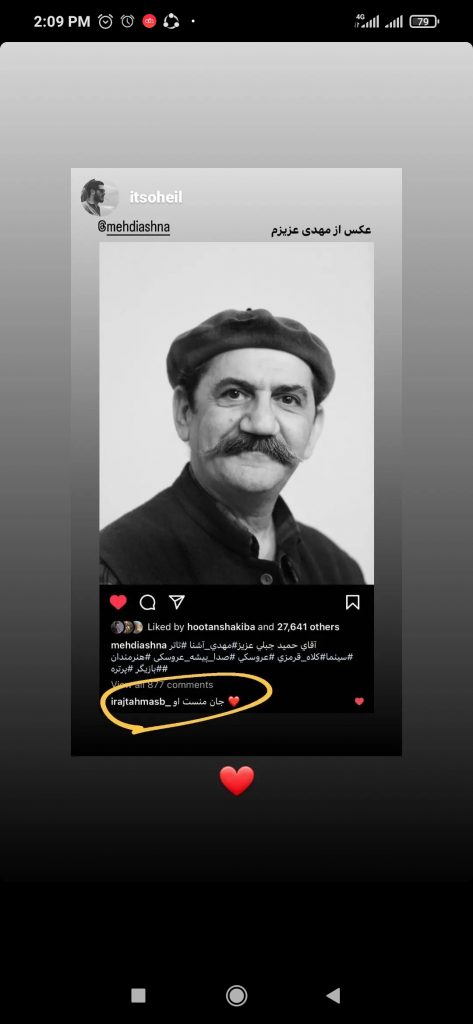View all 877 comments
The width and height of the screenshot is (473, 1024).
pos(162,684)
